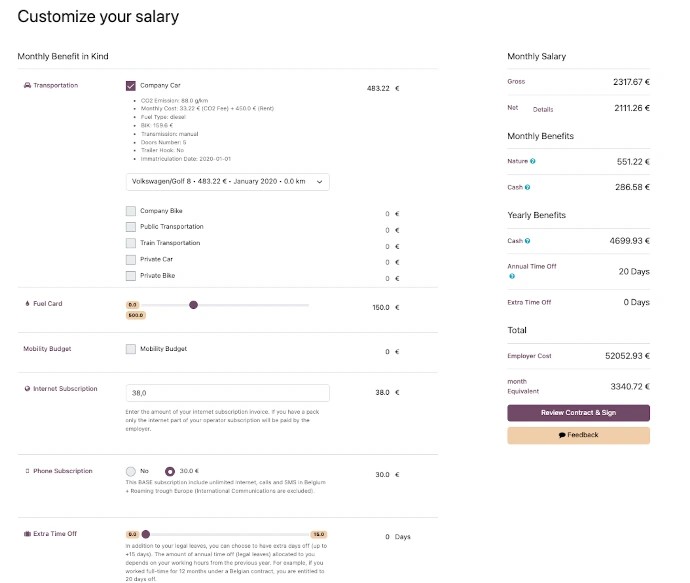690x583 pixels.
Task: Click the phone icon beside Phone Subscription
Action: tap(26, 471)
